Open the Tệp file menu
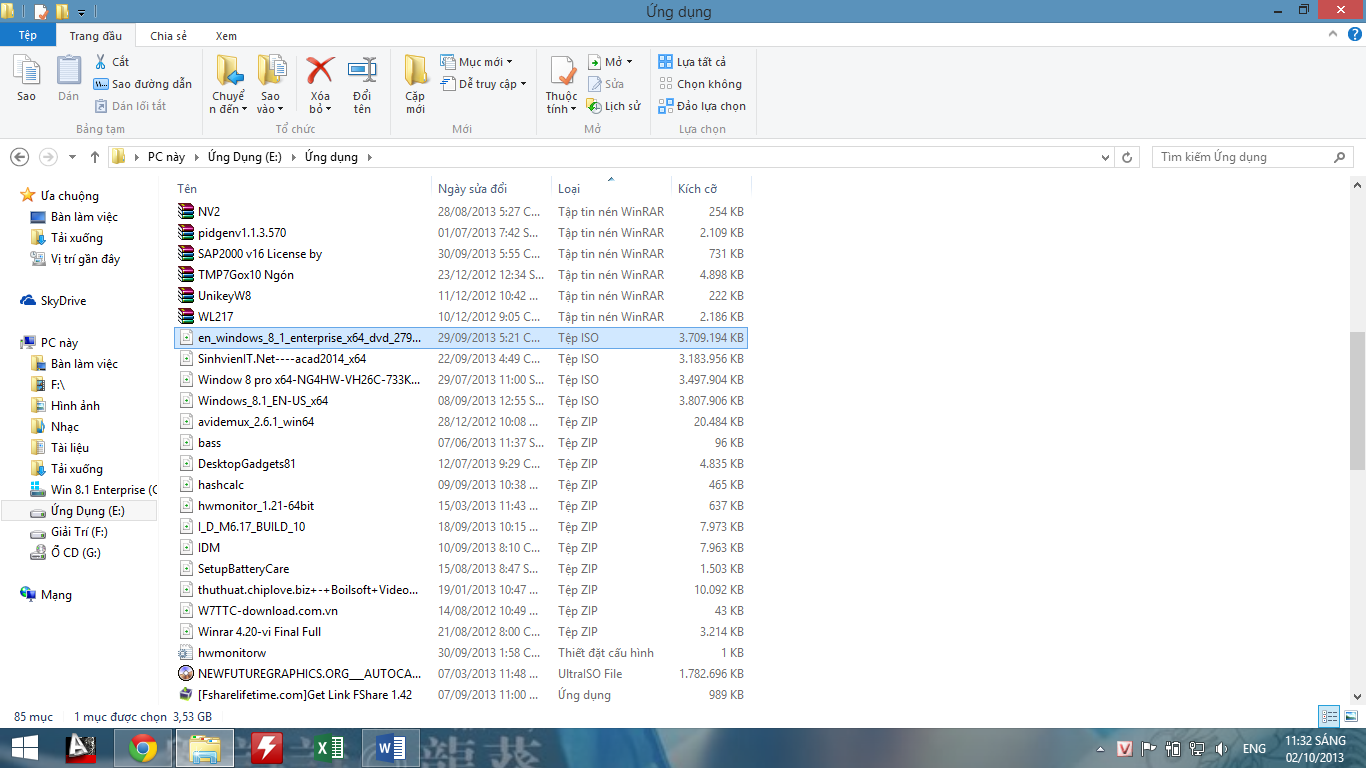 pyautogui.click(x=28, y=35)
